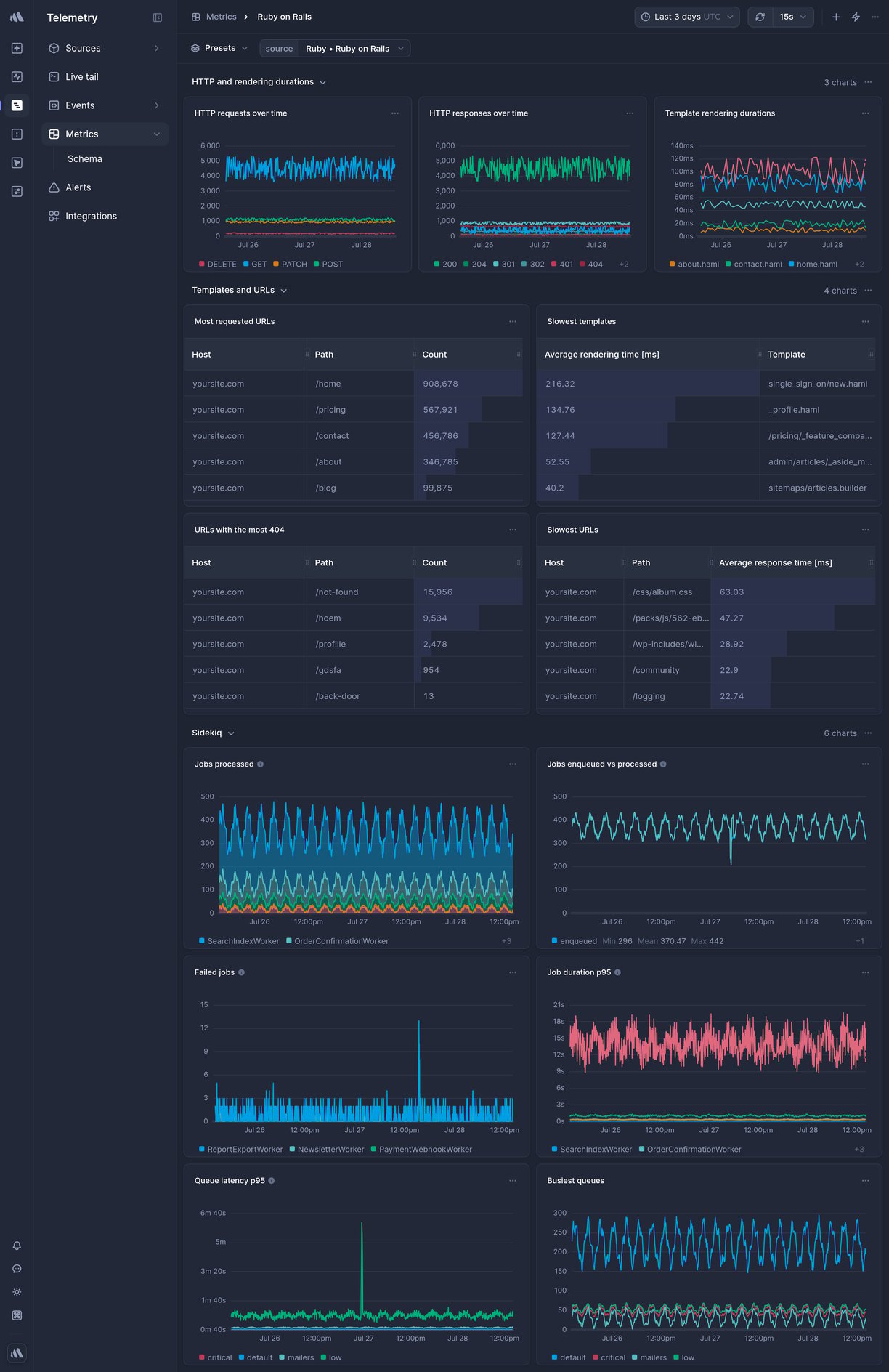The width and height of the screenshot is (889, 1372).
Task: Toggle DELETE series in HTTP requests legend
Action: 218,265
